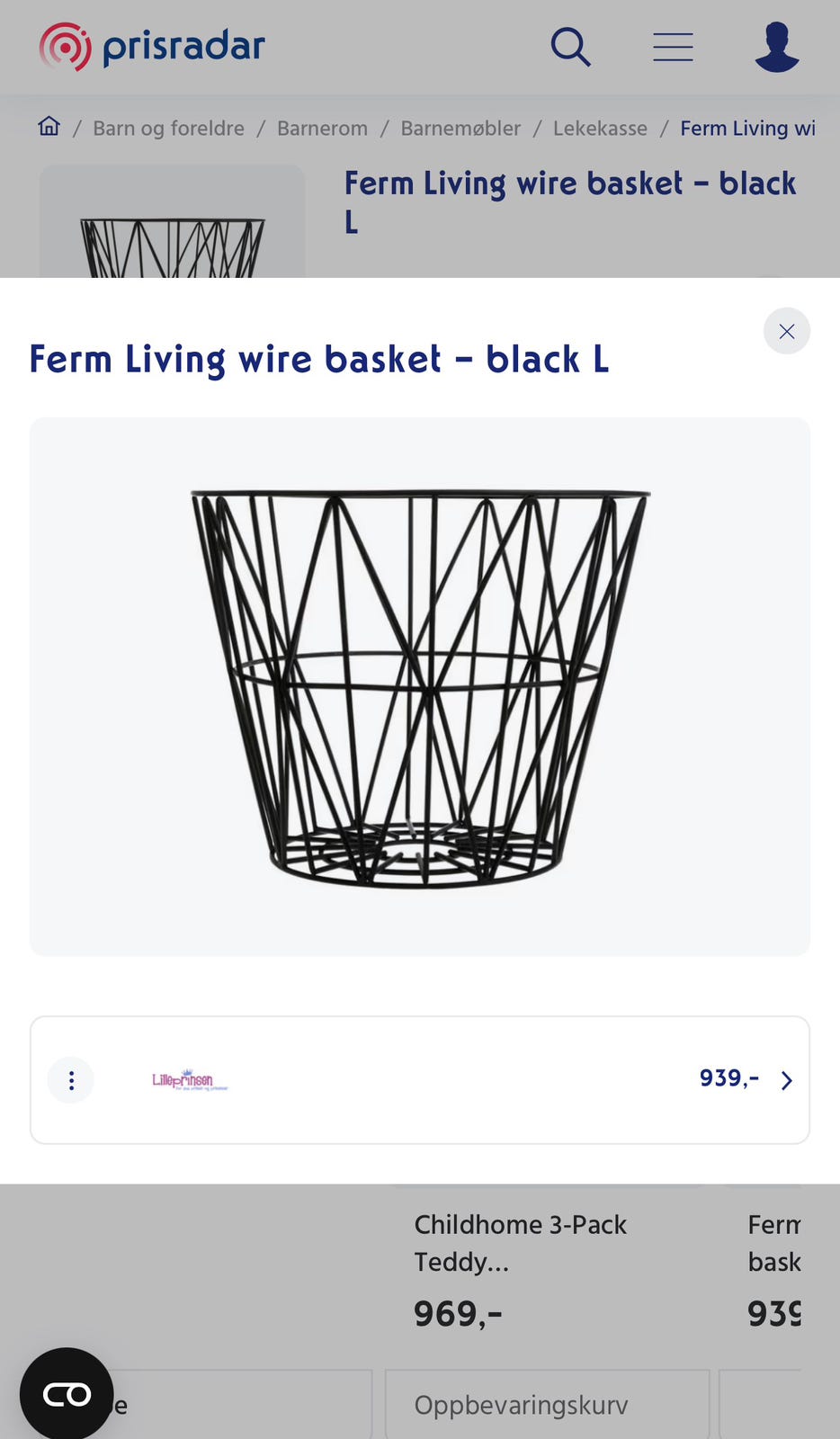Go to home via breadcrumb house icon
The width and height of the screenshot is (840, 1439).
pos(49,127)
